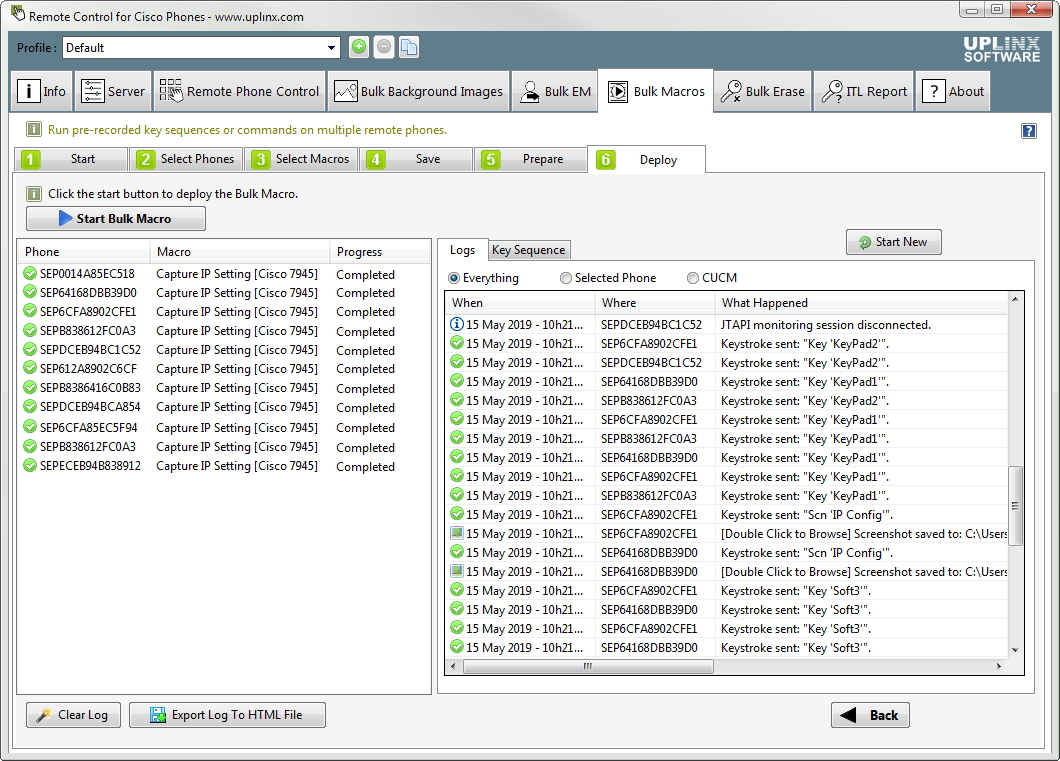Click info icon on JTAPI monitoring session log row
Image resolution: width=1060 pixels, height=761 pixels.
[x=457, y=324]
